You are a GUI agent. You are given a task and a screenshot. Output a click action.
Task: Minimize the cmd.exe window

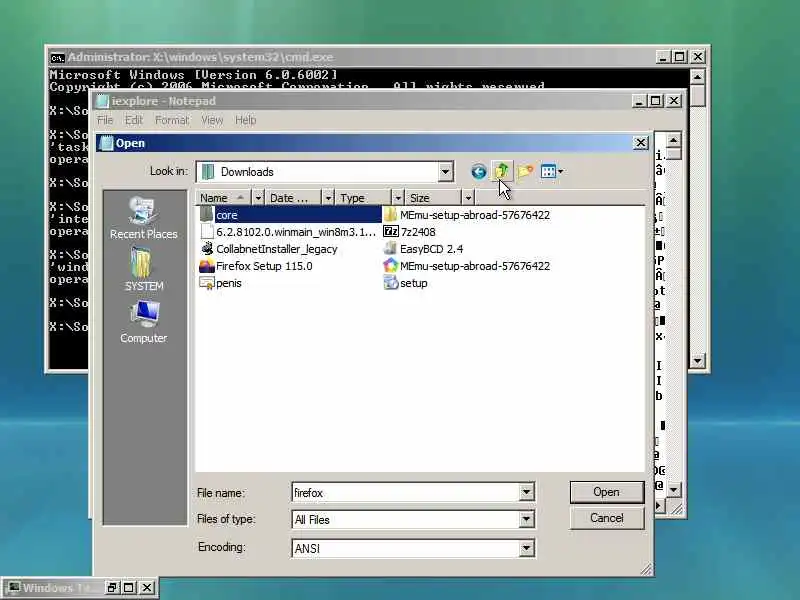(x=662, y=57)
